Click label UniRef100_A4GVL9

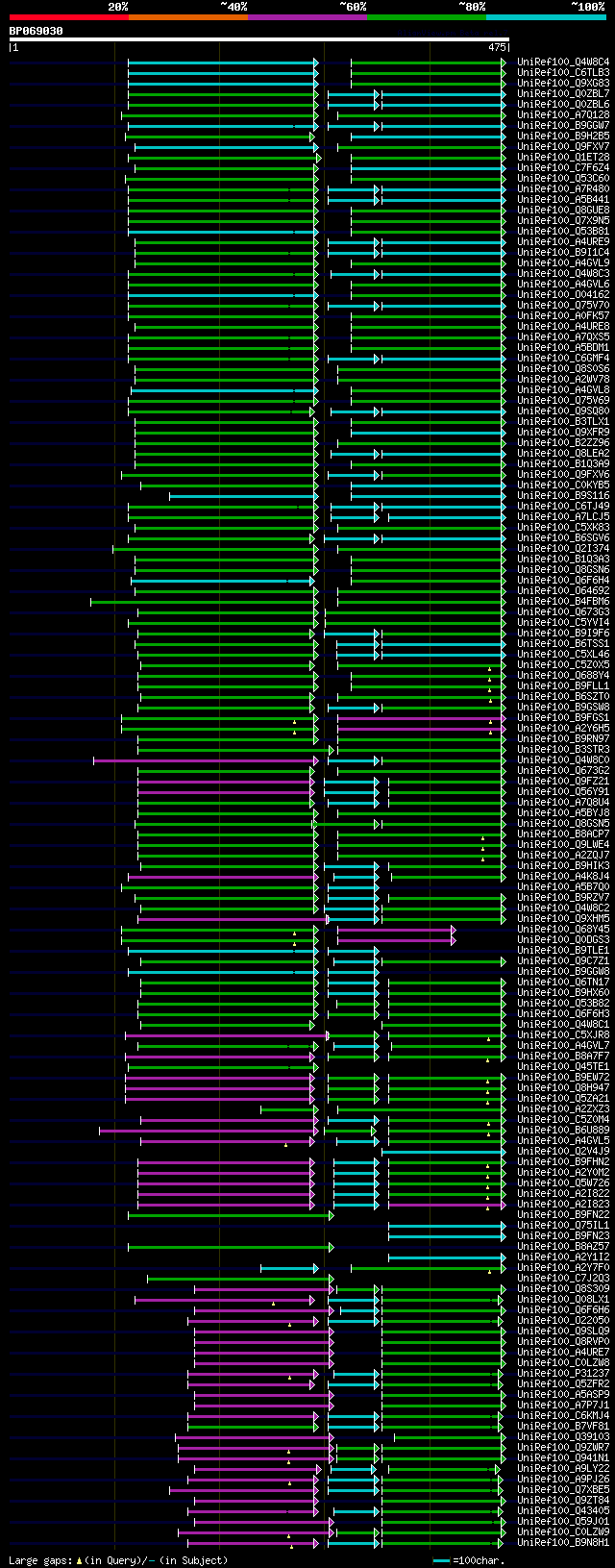563,262
